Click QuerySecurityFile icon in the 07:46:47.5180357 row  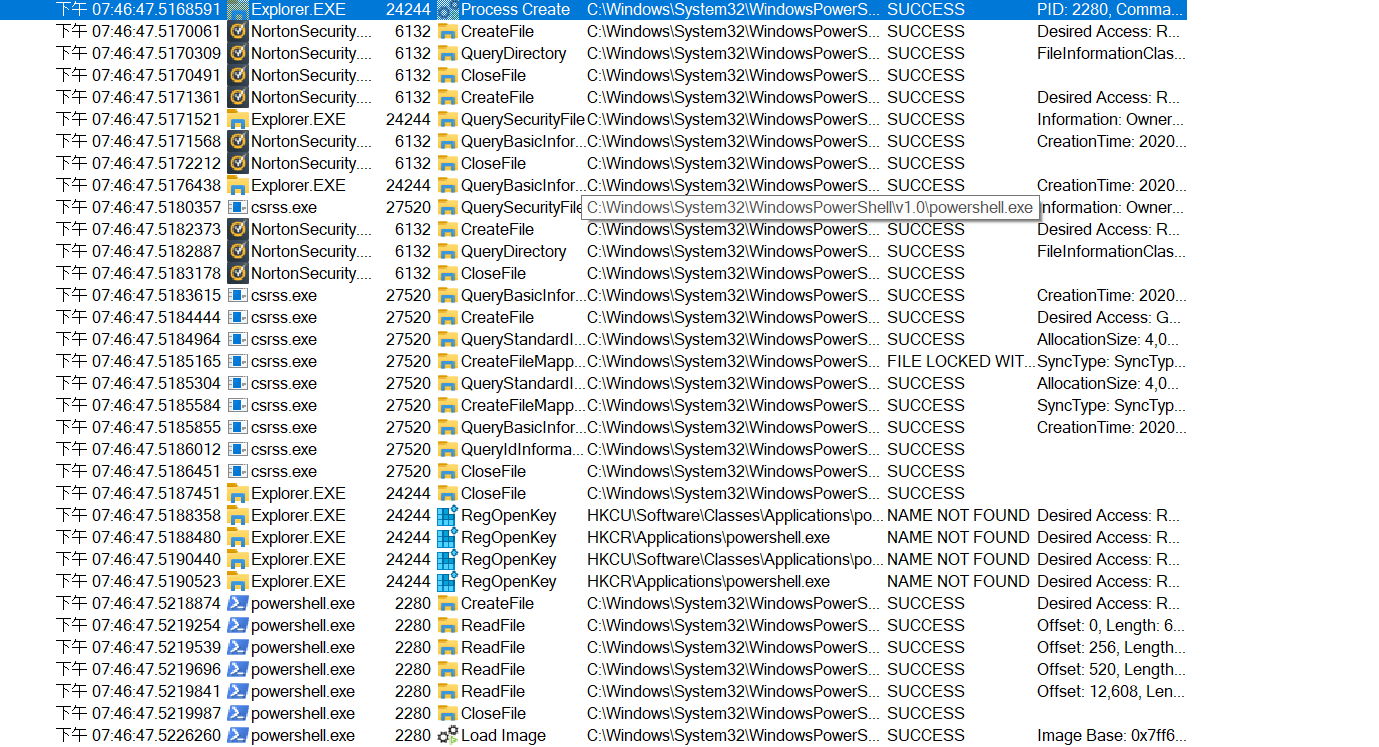click(448, 208)
